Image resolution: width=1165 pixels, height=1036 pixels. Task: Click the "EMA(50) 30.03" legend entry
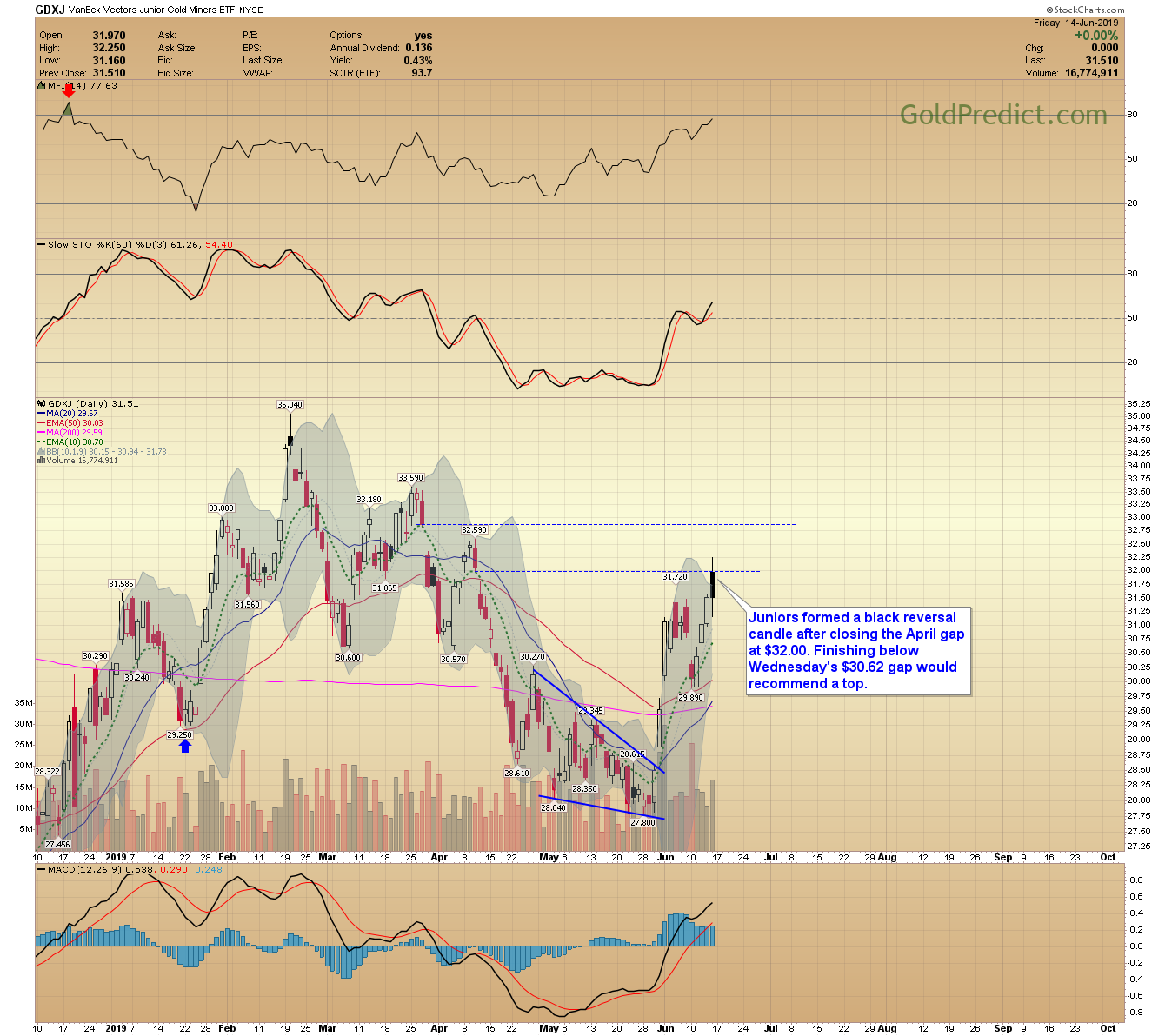(x=75, y=423)
